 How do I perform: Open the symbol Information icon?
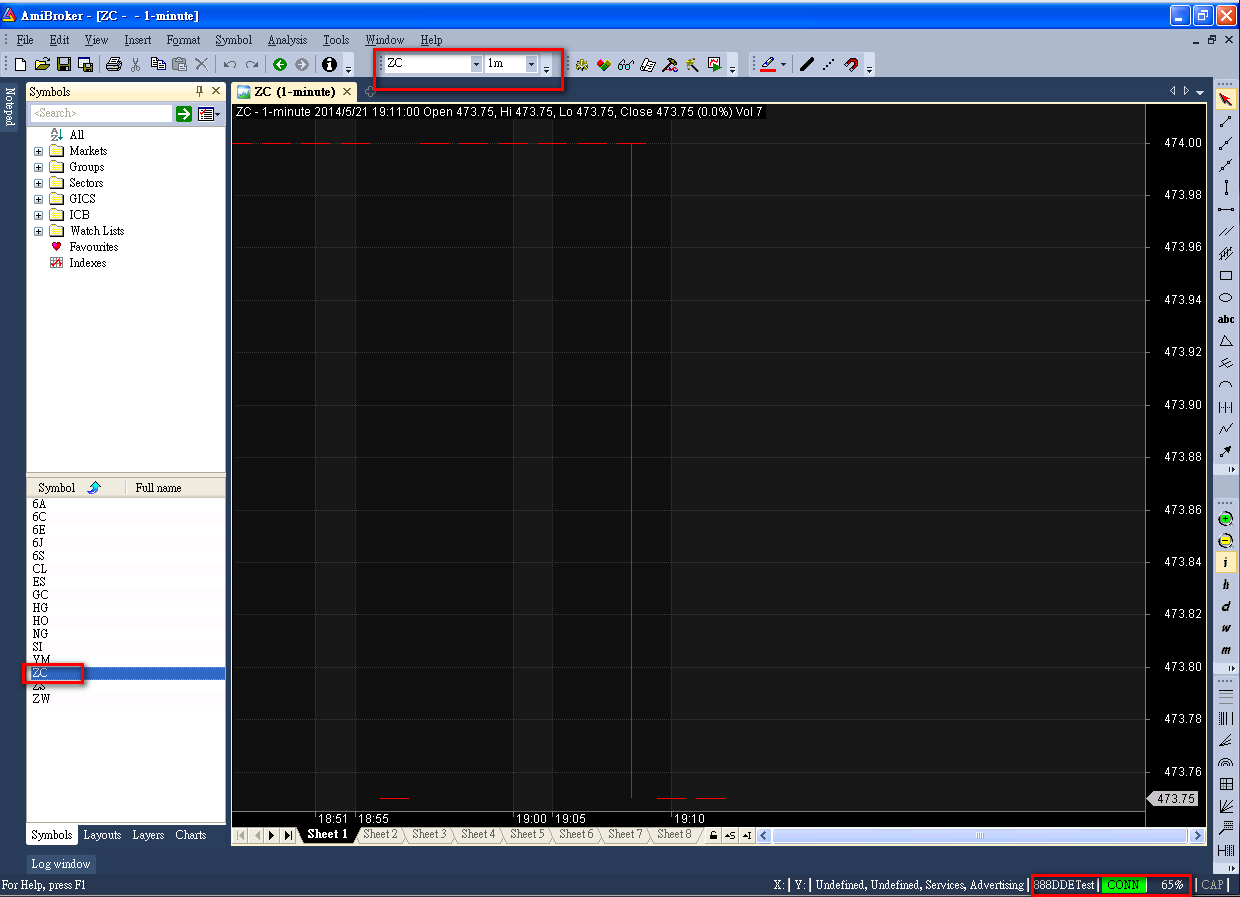329,64
